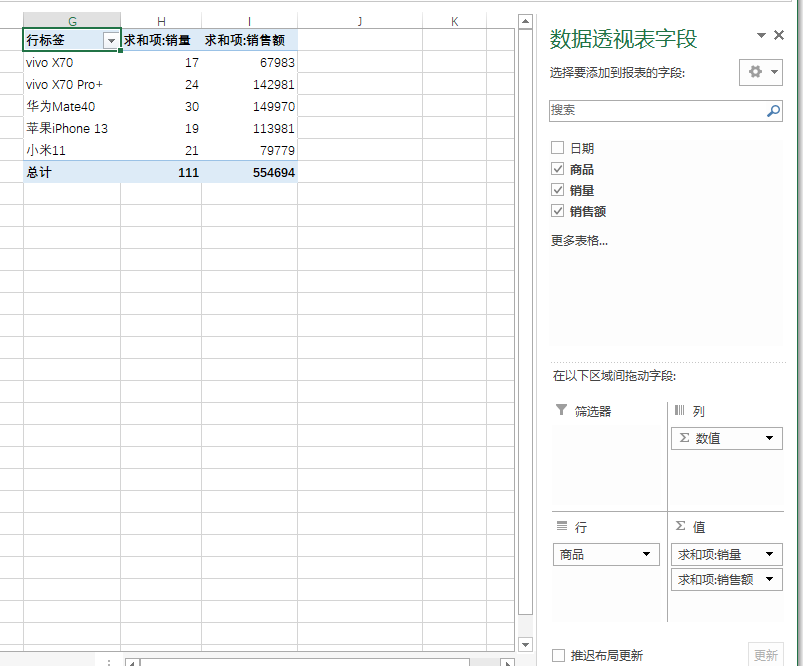Select the 总计 row label
Viewport: 803px width, 666px height.
72,172
